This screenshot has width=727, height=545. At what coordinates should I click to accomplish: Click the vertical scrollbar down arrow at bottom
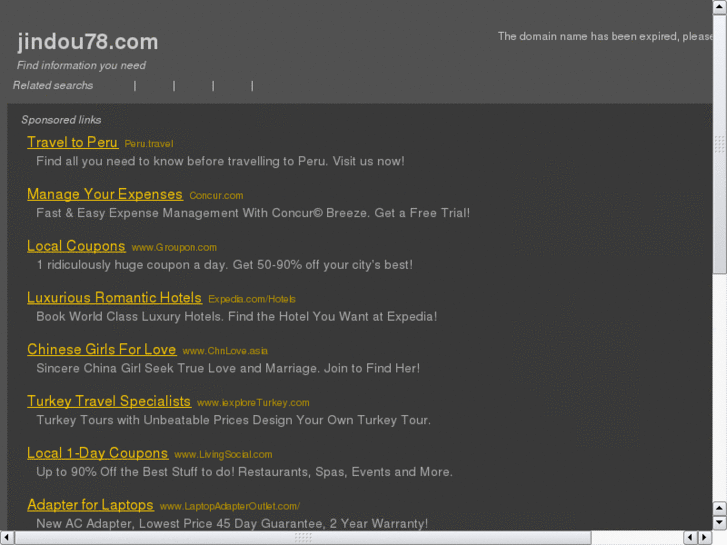click(x=719, y=523)
